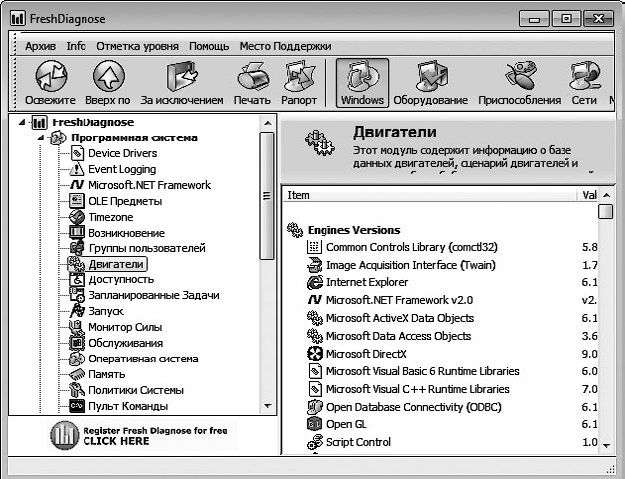Select the Windows toolbar category icon
This screenshot has width=625, height=479.
click(362, 77)
